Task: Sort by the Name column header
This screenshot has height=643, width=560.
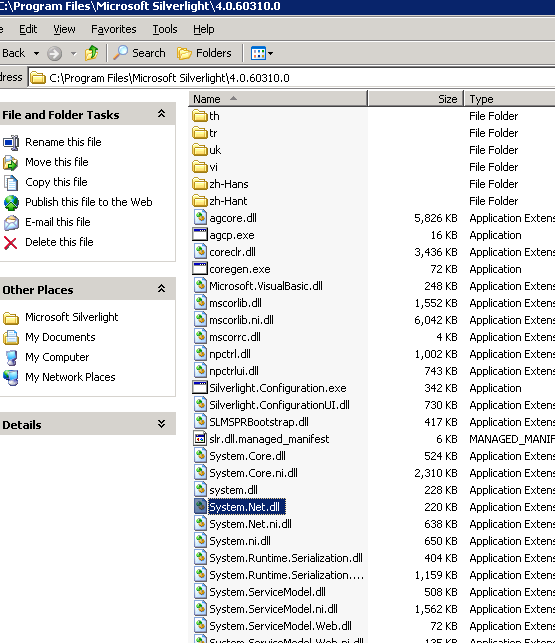Action: click(278, 99)
